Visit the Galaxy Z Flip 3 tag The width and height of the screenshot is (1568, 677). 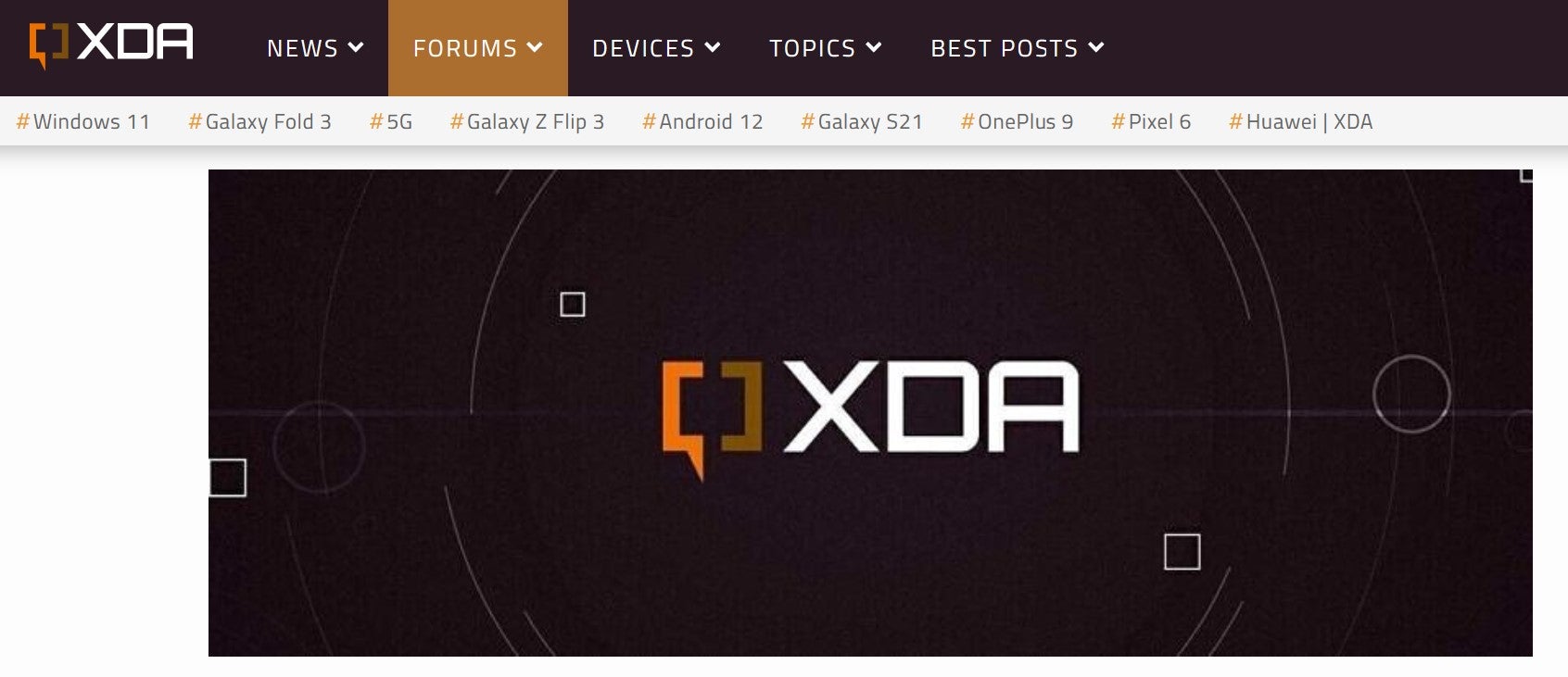coord(527,121)
